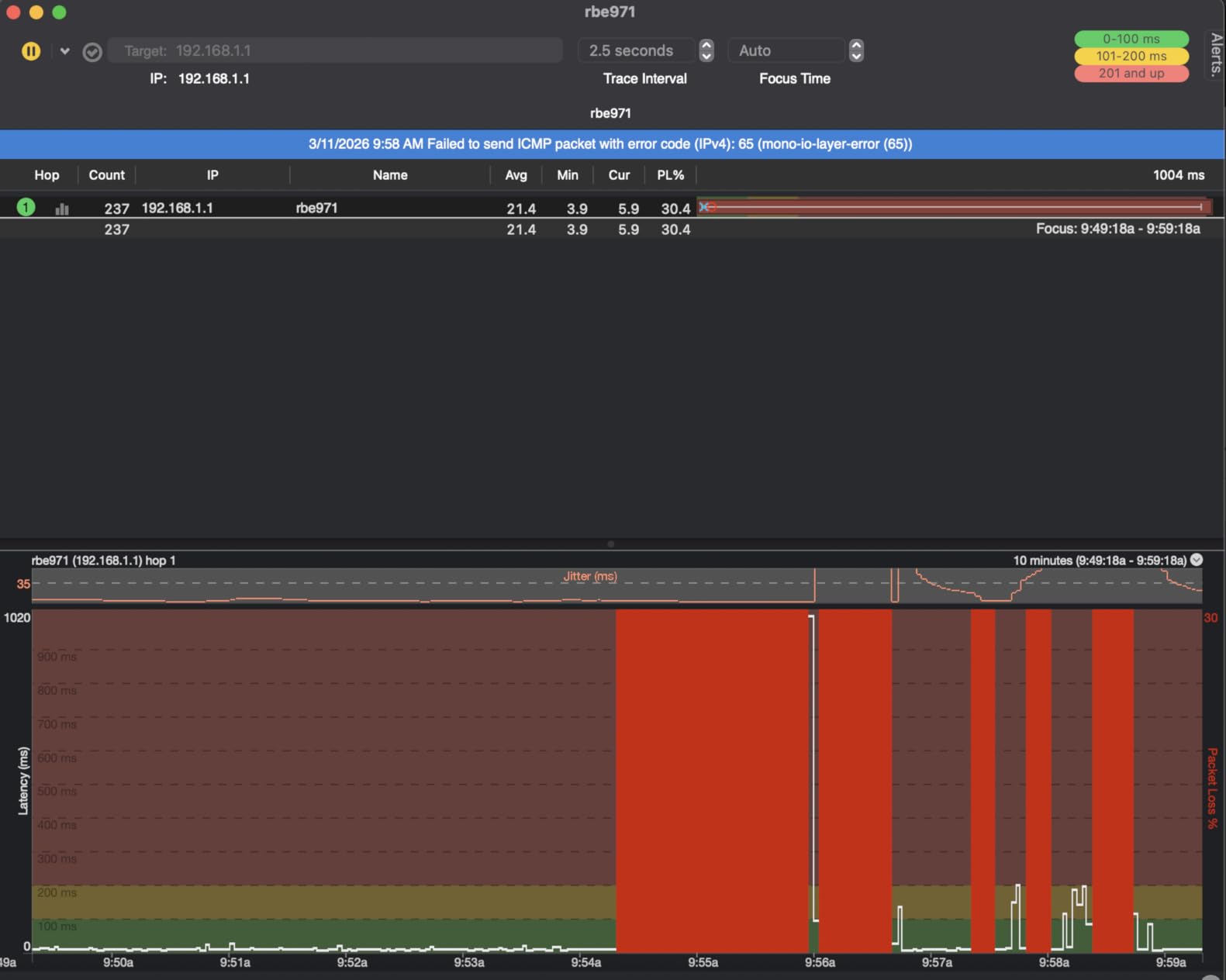1226x980 pixels.
Task: Select the rbe971 tab label above the banner
Action: (610, 113)
